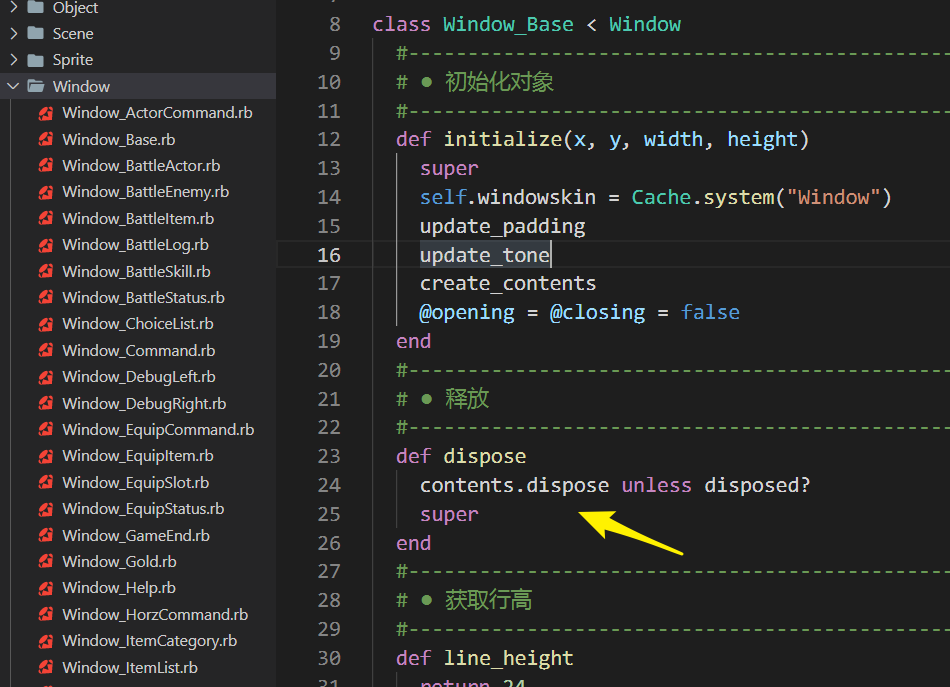The height and width of the screenshot is (687, 950).
Task: Select Window_DebugRight.rb file
Action: tap(144, 403)
